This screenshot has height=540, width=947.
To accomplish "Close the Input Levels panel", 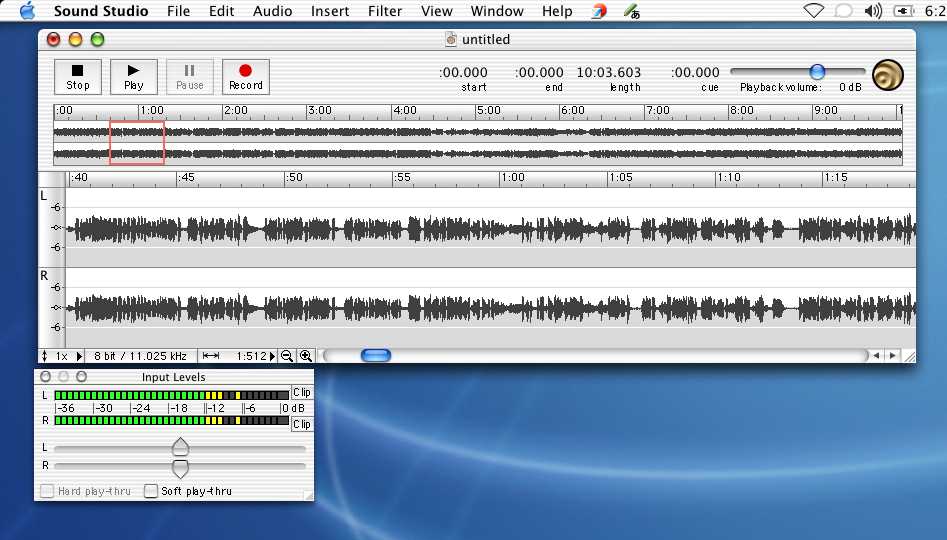I will click(x=45, y=377).
